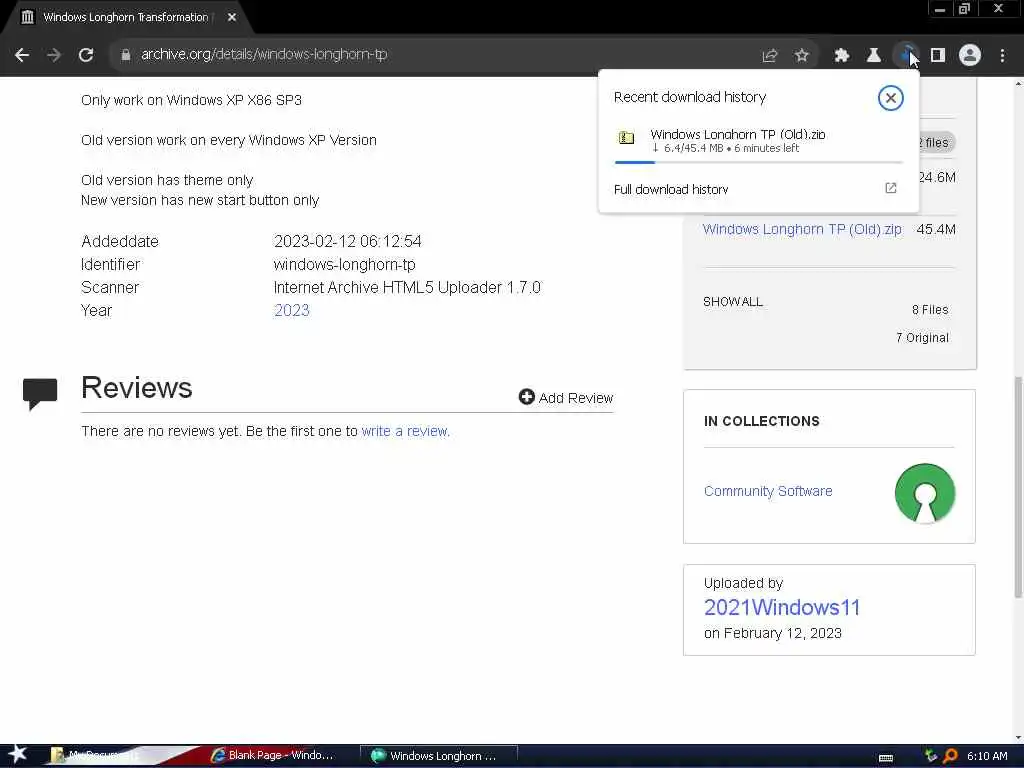
Task: Click the address bar URL
Action: [264, 54]
